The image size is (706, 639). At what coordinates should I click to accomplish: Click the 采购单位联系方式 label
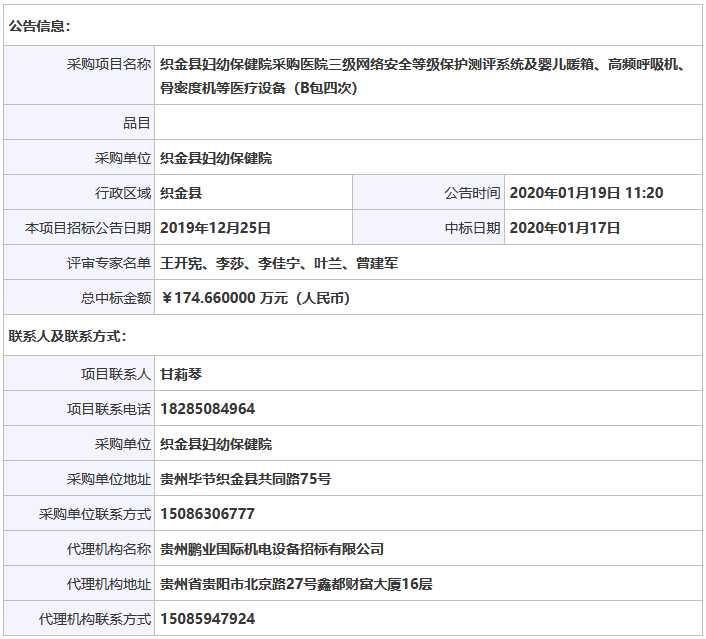[95, 514]
